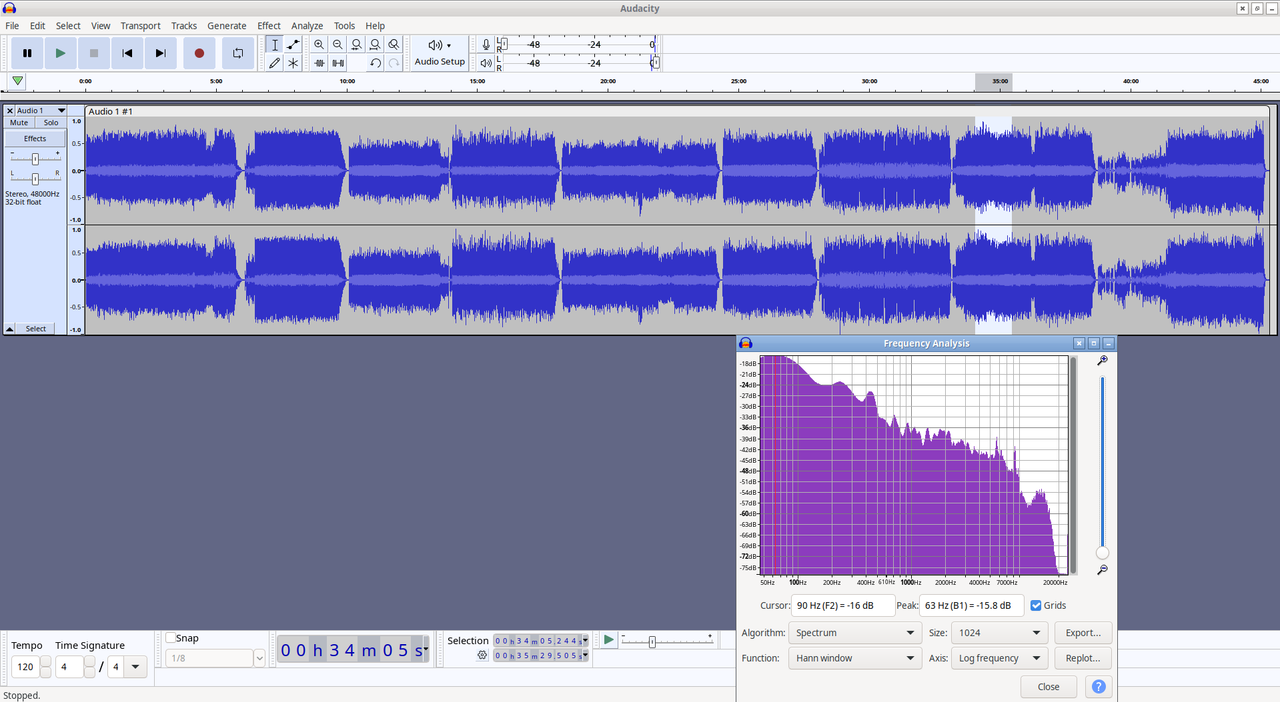Open the Effect menu
Screen dimensions: 1280x702
269,26
